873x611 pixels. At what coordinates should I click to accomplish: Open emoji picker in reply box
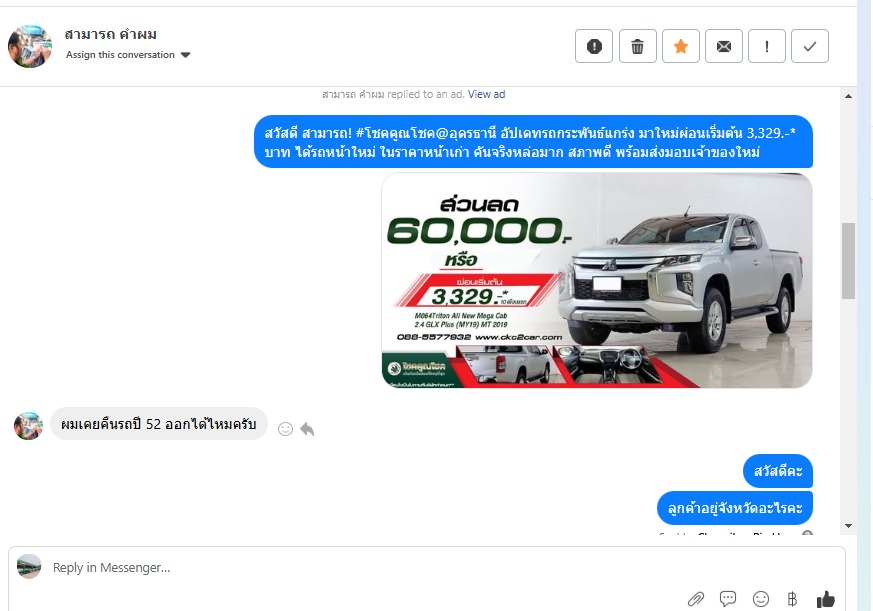761,599
